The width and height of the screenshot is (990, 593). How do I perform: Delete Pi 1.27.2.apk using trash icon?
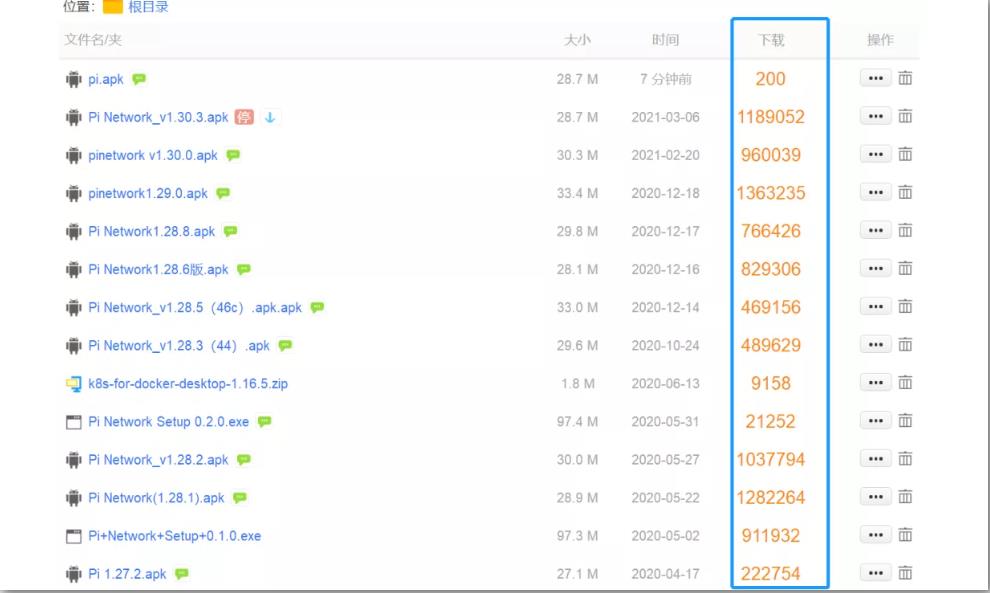905,573
